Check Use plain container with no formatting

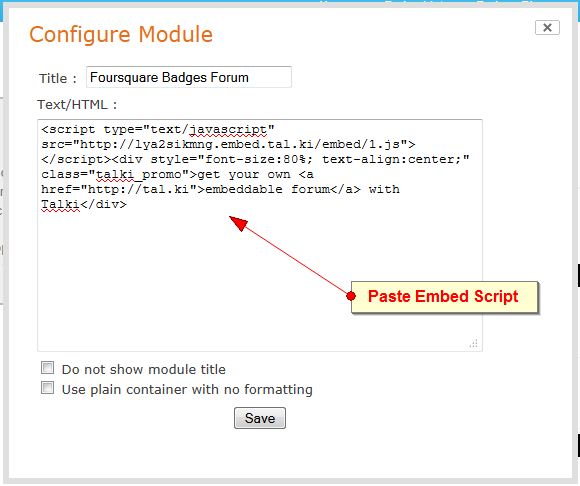(47, 388)
